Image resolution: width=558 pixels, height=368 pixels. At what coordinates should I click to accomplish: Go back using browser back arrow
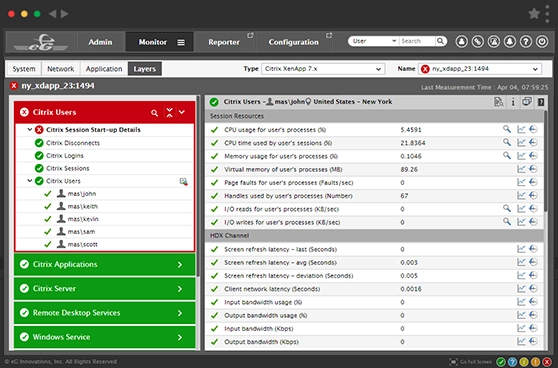click(52, 14)
